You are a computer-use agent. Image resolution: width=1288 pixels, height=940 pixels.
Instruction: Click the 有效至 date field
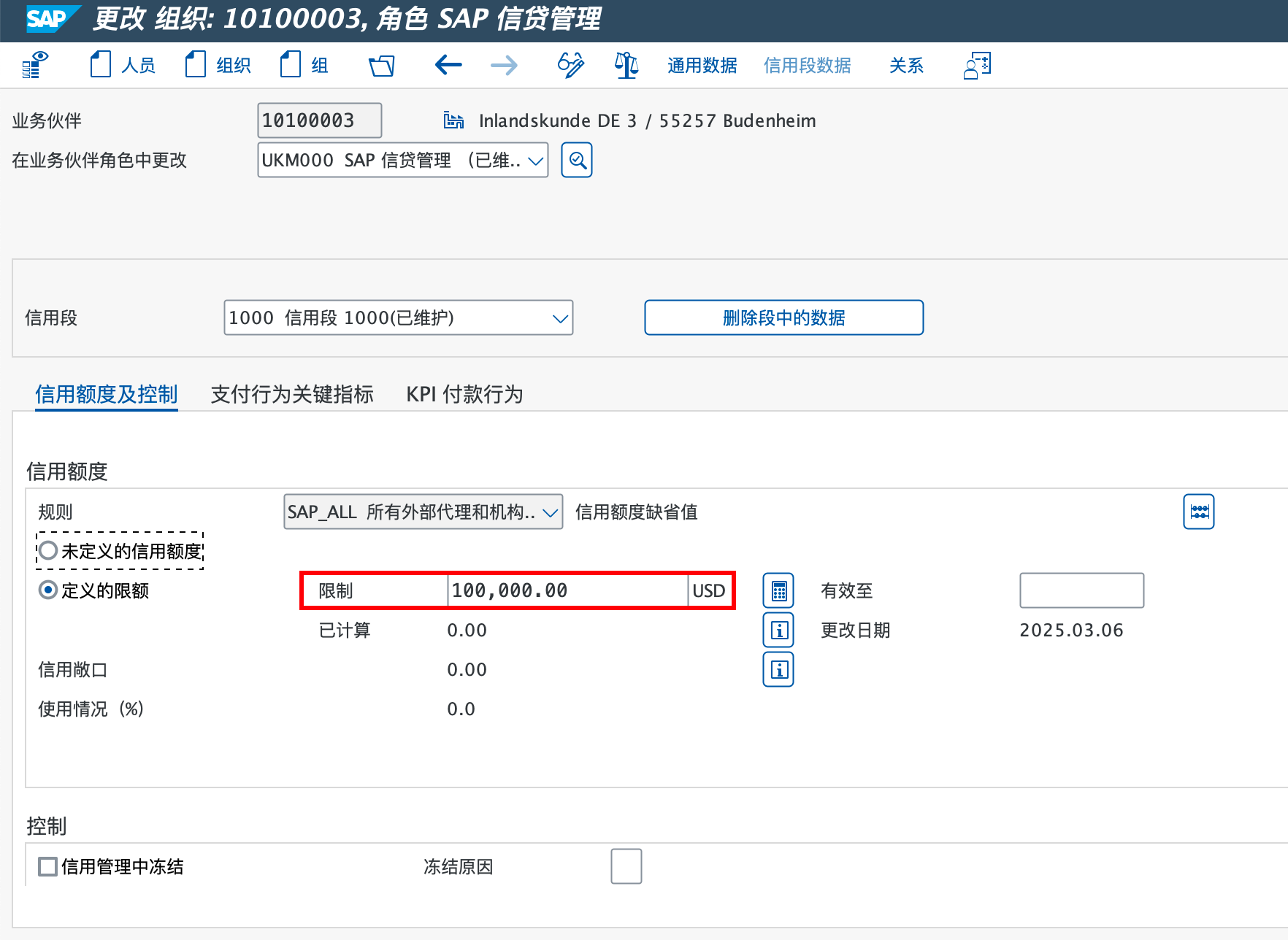(x=1081, y=590)
